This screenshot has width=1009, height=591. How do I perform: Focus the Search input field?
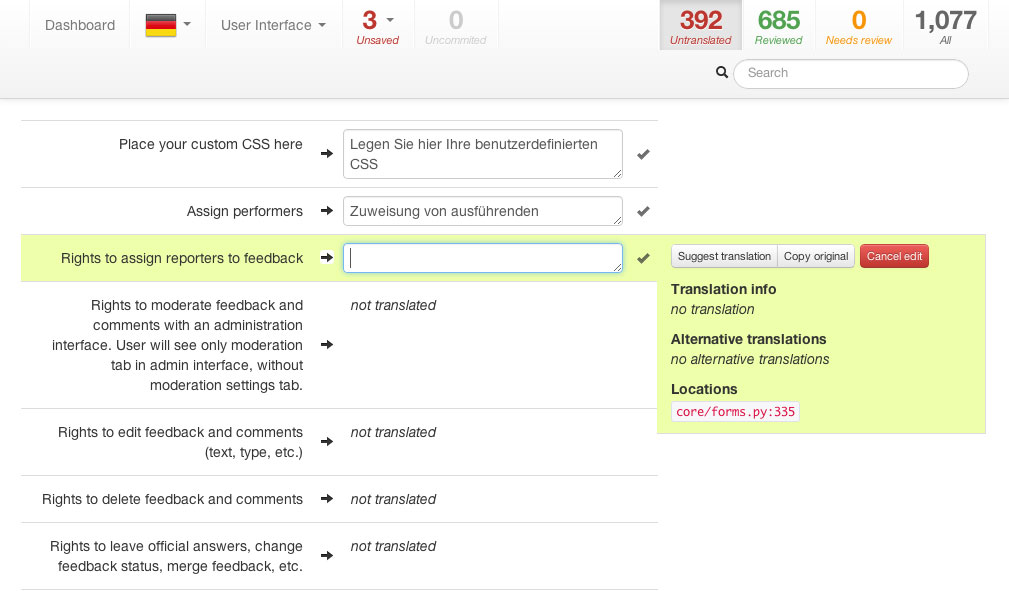tap(851, 73)
